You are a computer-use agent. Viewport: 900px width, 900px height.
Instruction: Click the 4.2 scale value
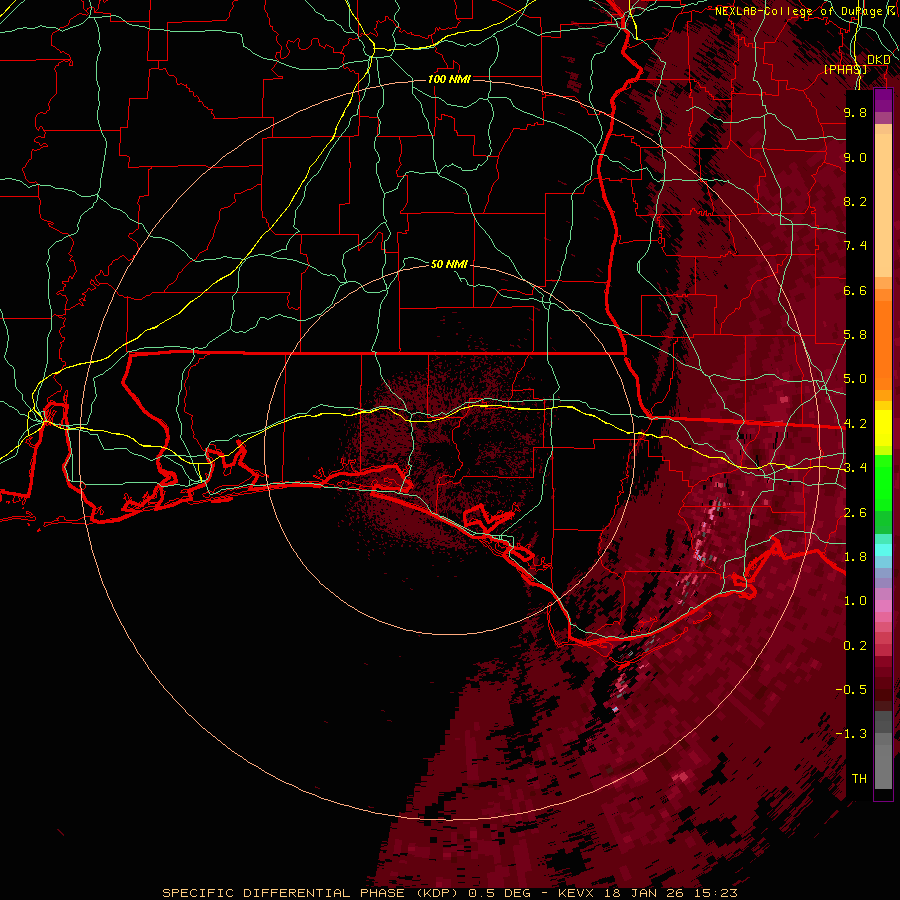tap(855, 424)
